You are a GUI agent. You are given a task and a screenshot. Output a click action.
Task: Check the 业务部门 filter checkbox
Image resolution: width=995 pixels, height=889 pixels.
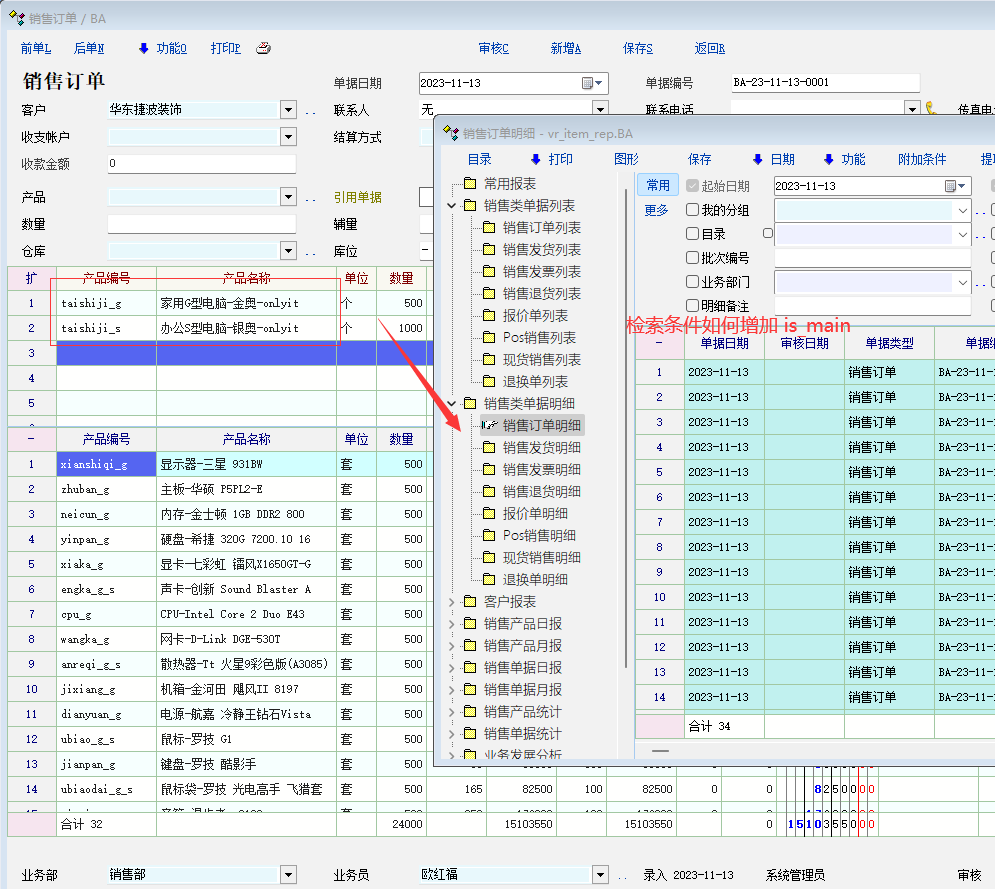(x=692, y=282)
